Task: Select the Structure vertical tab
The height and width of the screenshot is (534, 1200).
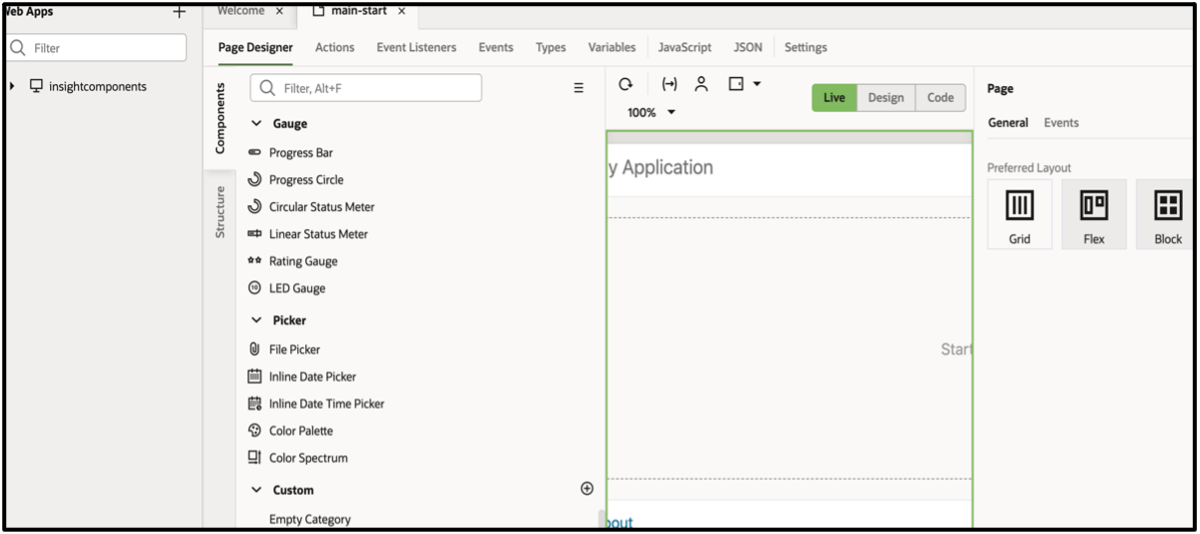Action: click(220, 212)
